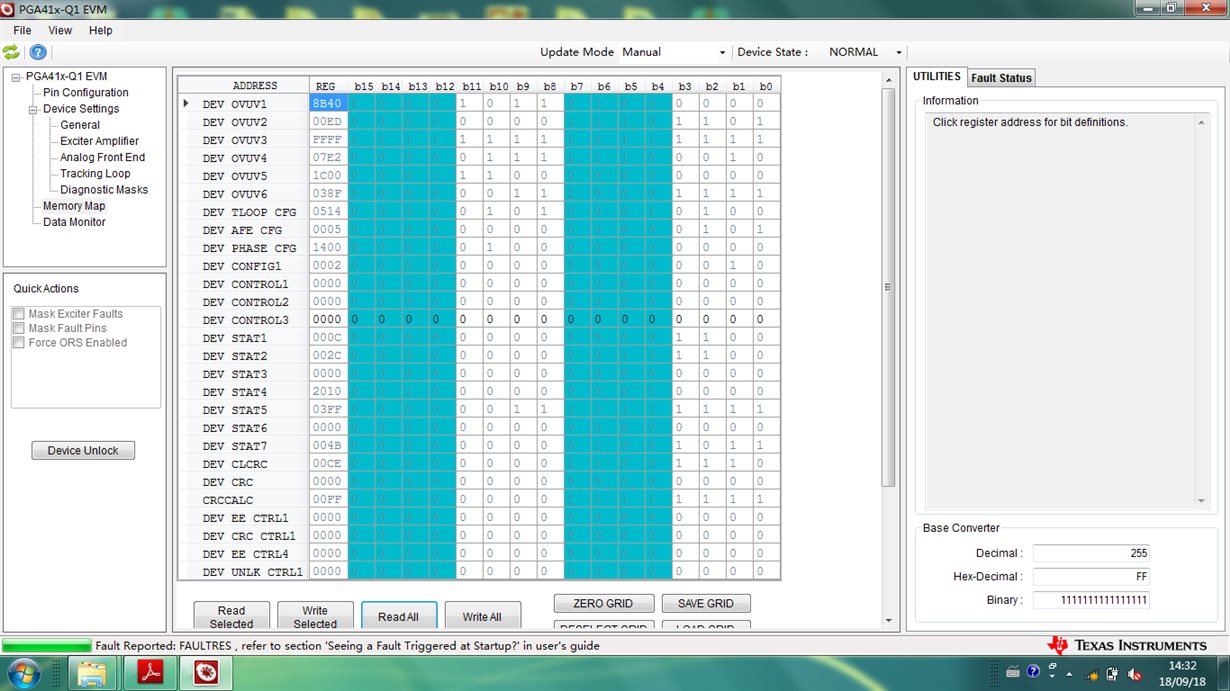Click the Texas Instruments logo
Viewport: 1230px width, 691px height.
(1127, 645)
